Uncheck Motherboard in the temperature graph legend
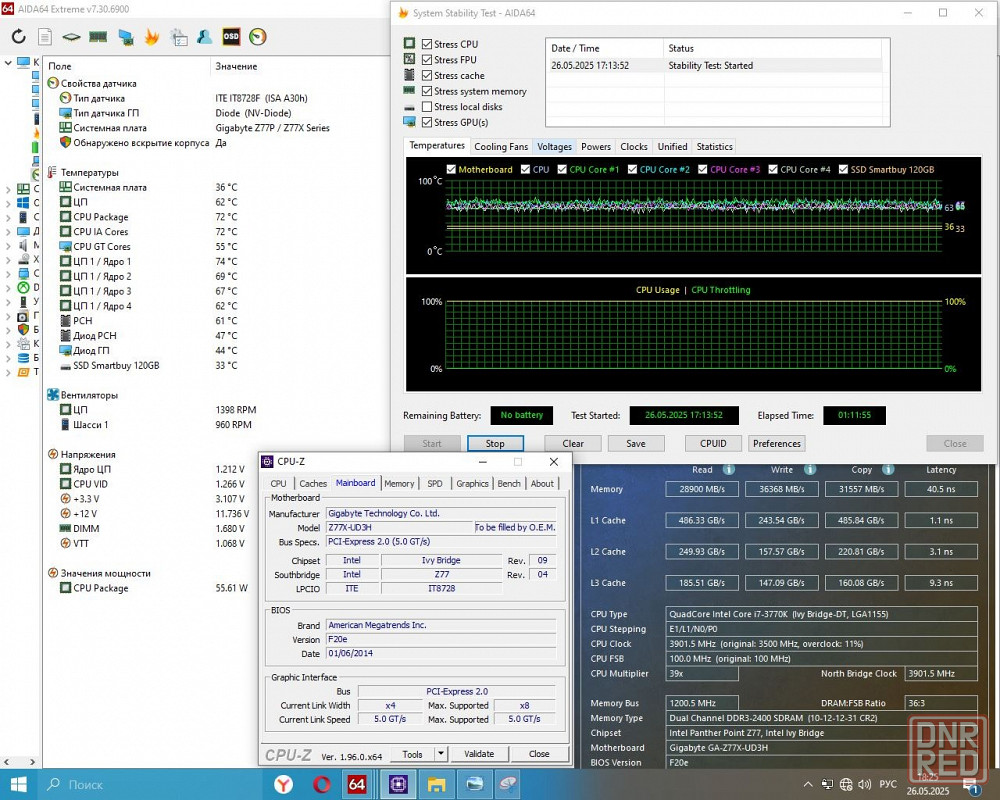Screen dimensions: 1000x800 pos(451,169)
